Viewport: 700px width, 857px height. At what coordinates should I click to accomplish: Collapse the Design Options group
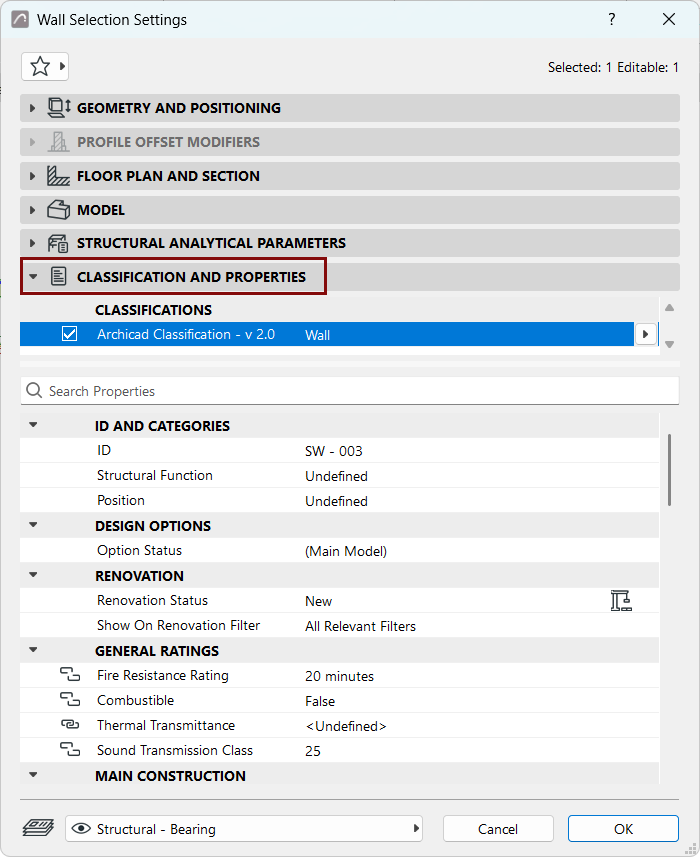click(x=33, y=525)
